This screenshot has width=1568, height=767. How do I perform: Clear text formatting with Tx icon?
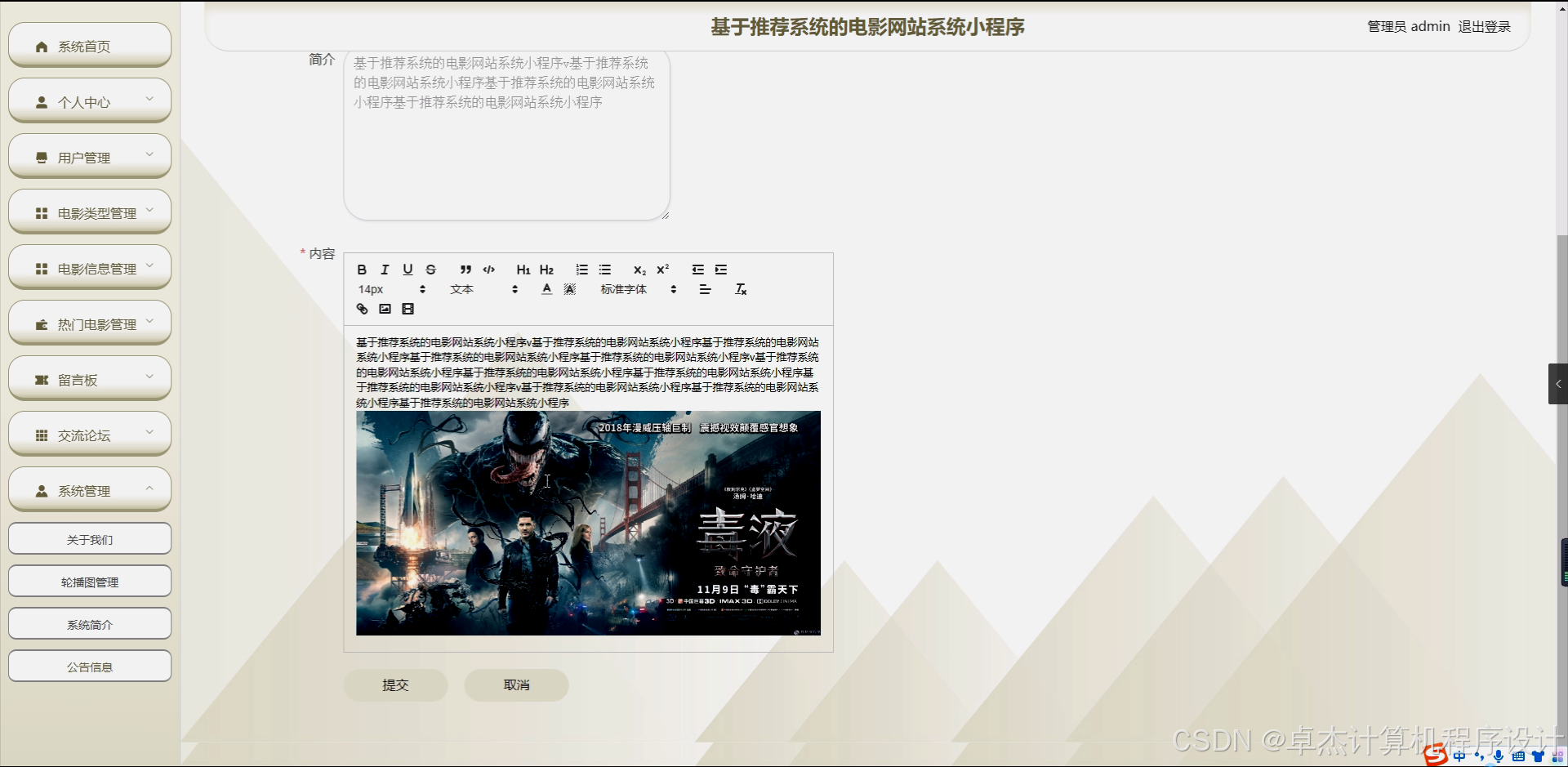[x=741, y=289]
